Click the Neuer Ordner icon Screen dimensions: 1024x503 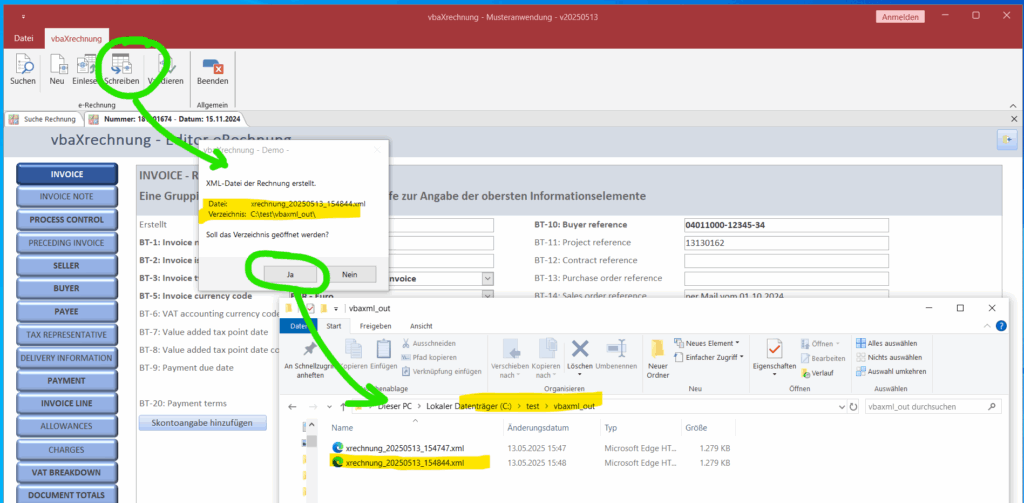pos(658,358)
